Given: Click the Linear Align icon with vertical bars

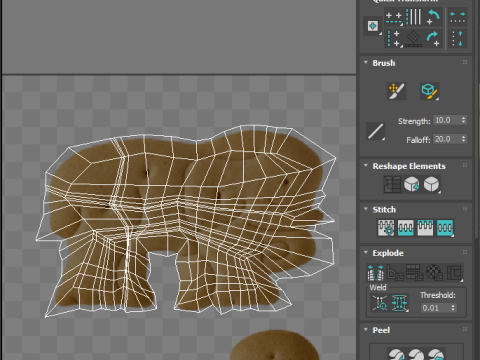Looking at the screenshot, I should 414,17.
